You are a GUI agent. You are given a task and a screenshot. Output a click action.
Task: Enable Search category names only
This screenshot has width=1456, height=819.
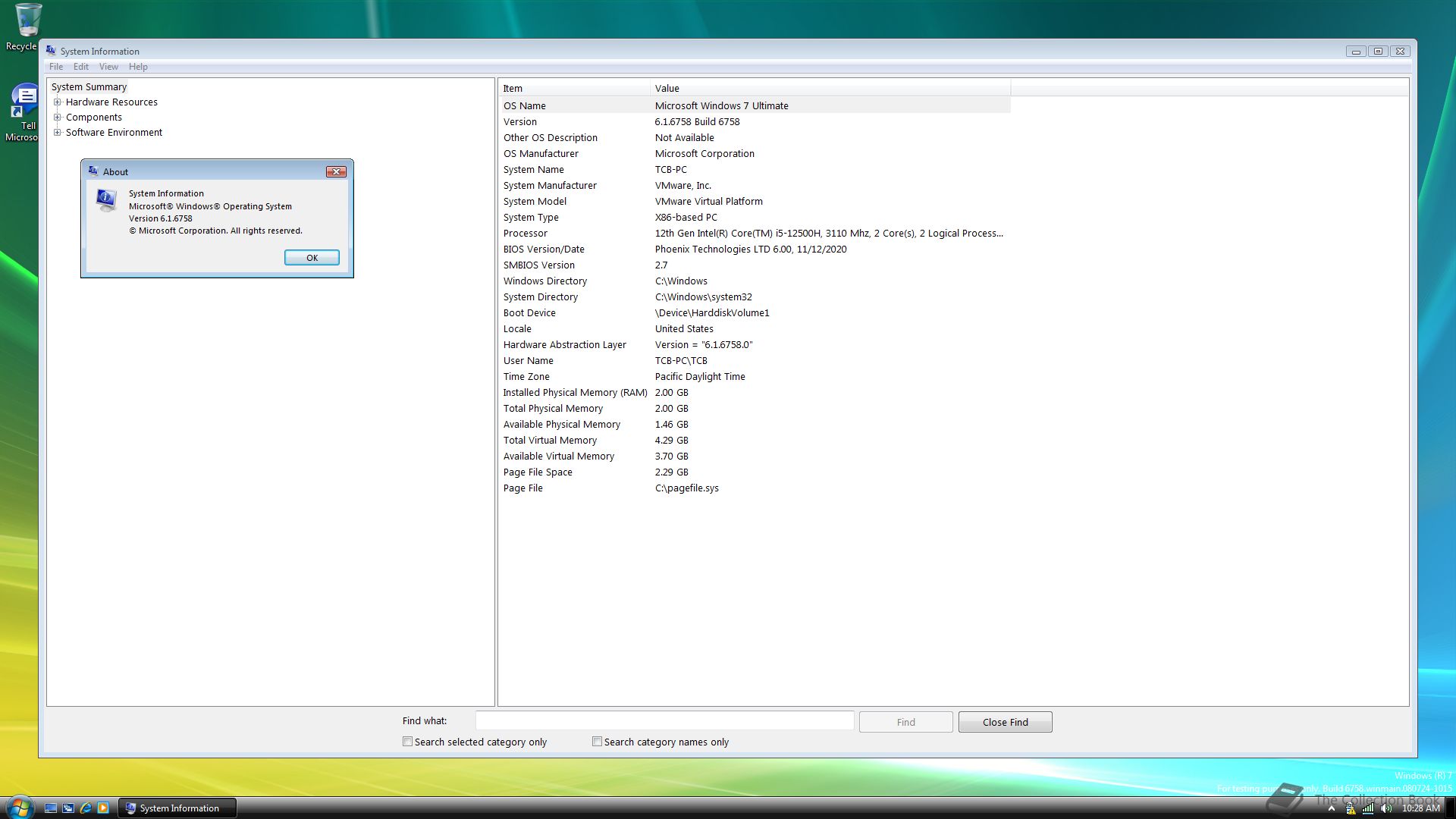pos(597,742)
